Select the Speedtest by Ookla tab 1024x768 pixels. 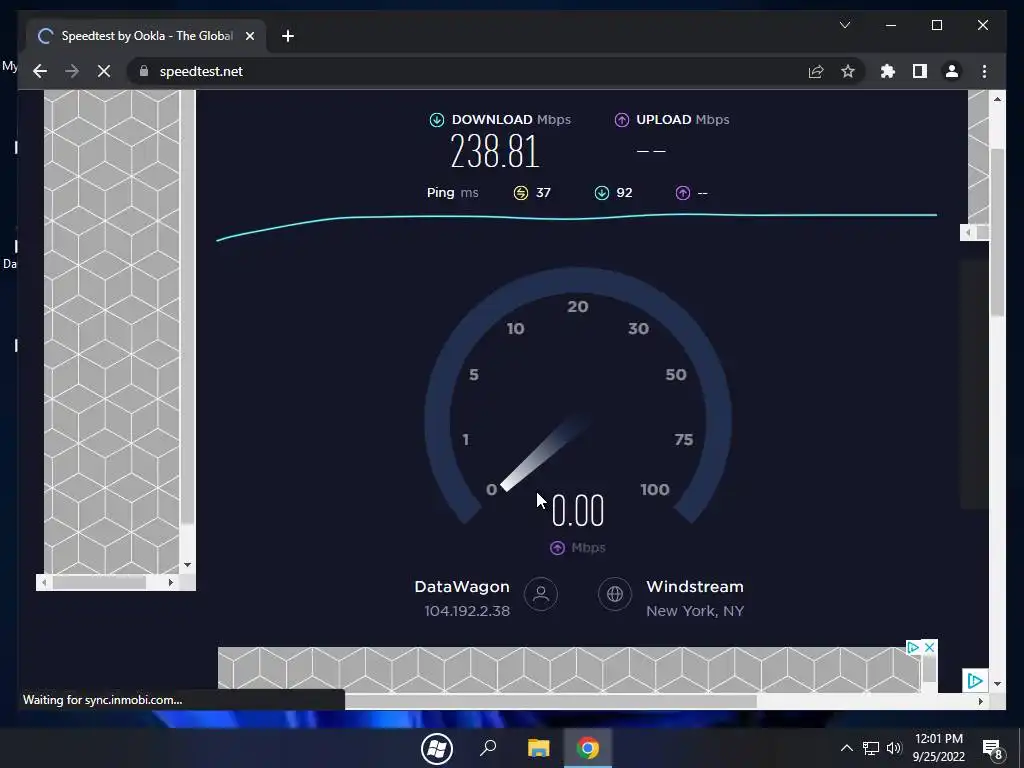click(x=147, y=36)
